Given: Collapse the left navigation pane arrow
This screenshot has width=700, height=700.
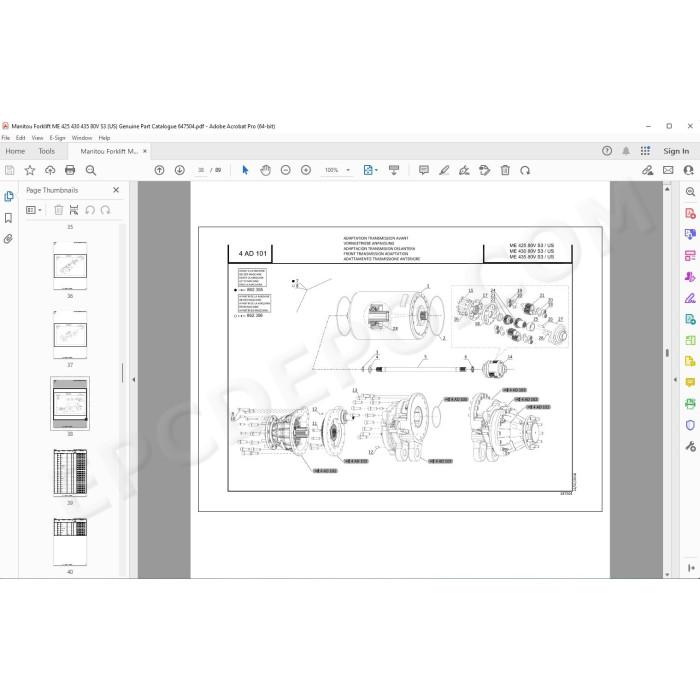Looking at the screenshot, I should click(x=133, y=380).
